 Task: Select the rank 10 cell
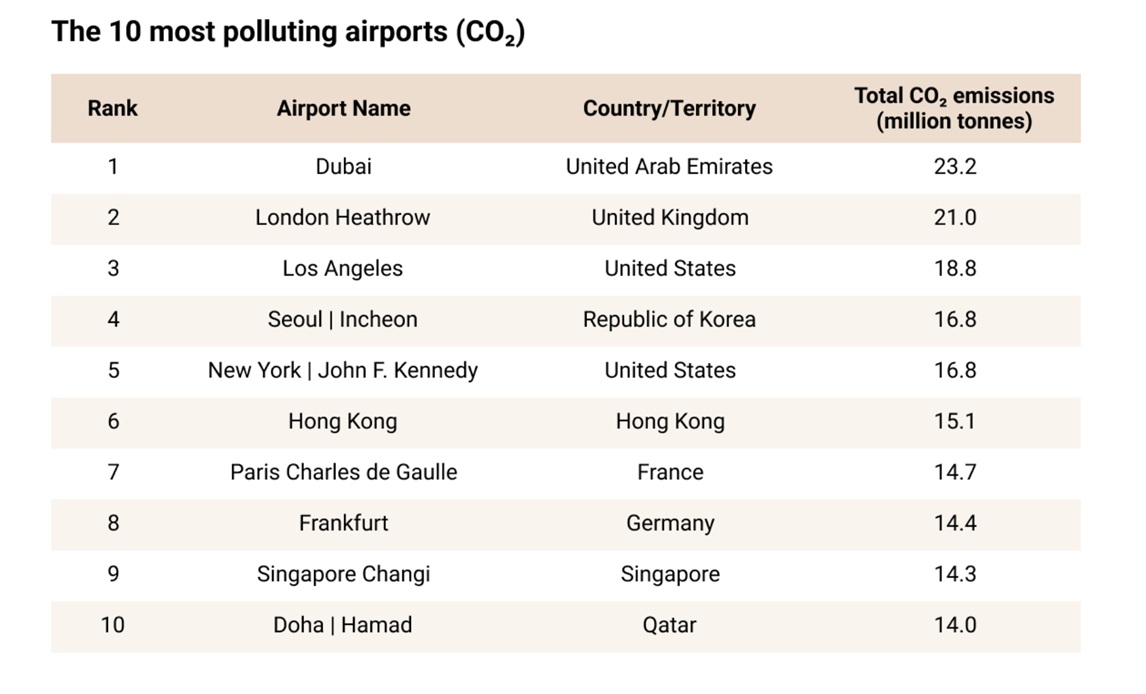point(113,625)
